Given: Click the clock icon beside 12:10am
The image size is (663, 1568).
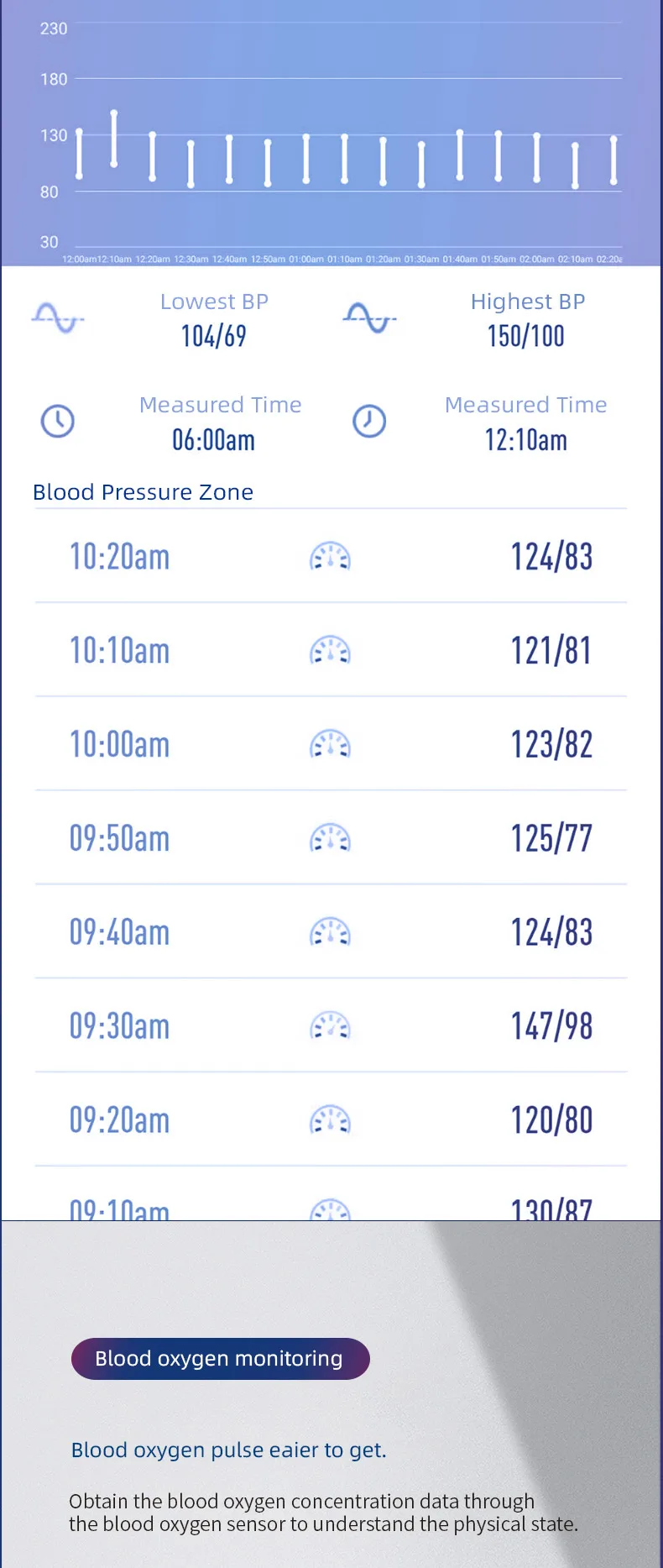Looking at the screenshot, I should point(369,421).
